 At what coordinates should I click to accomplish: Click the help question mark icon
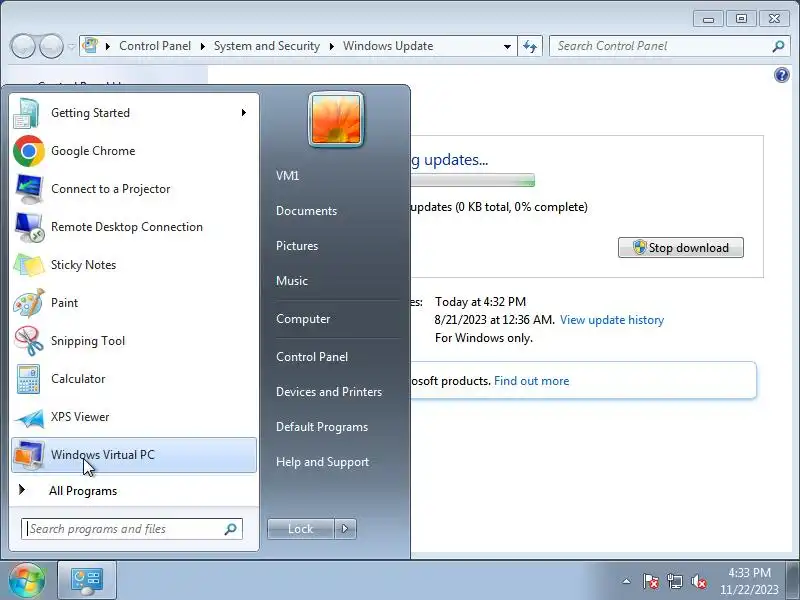781,76
